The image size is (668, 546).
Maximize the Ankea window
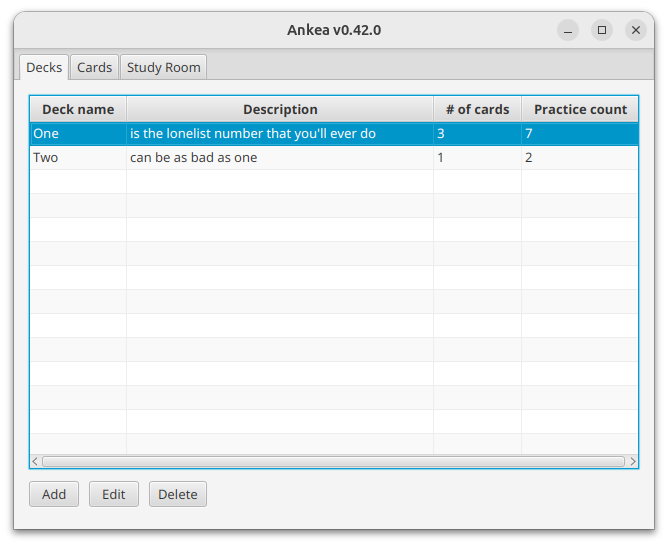tap(602, 30)
